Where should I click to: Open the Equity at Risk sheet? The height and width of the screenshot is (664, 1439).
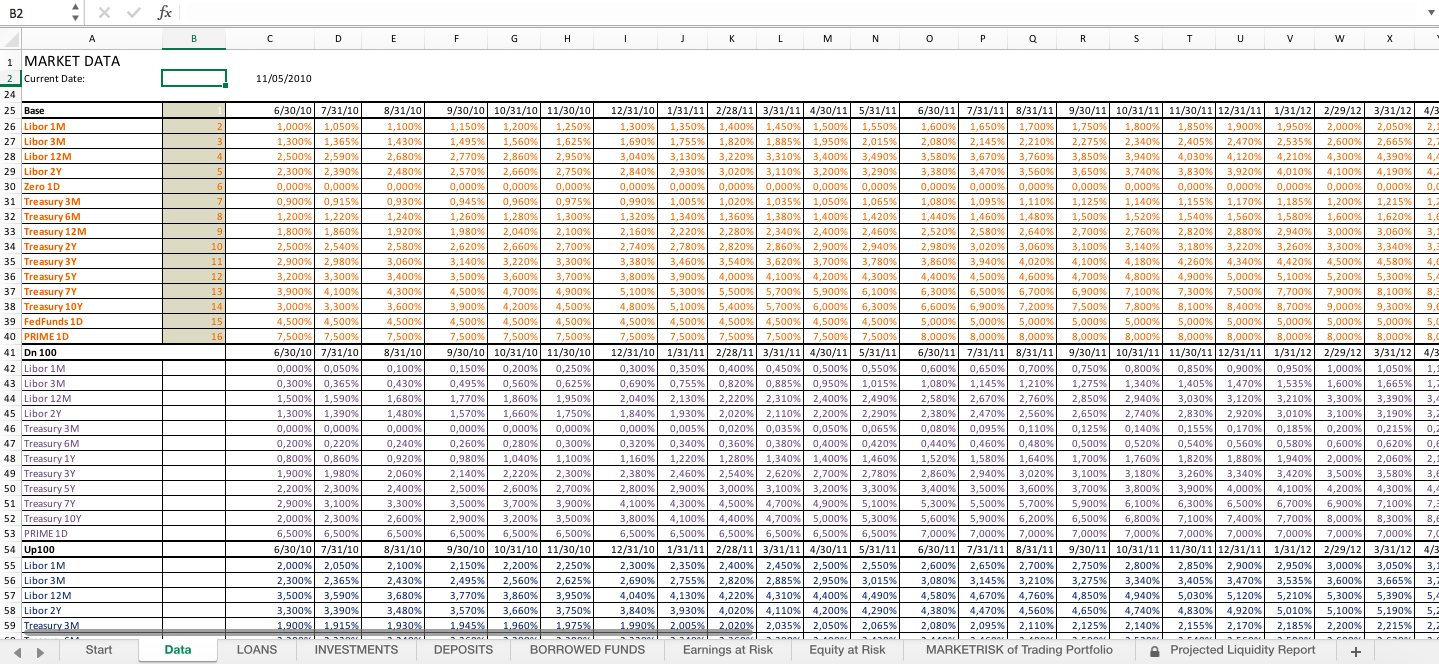846,648
